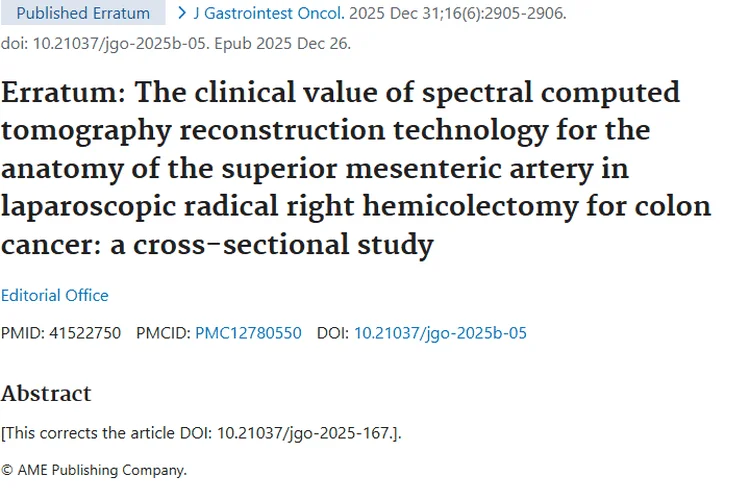This screenshot has height=500, width=750.
Task: Click the DOI label beside the identifier link
Action: pyautogui.click(x=332, y=333)
